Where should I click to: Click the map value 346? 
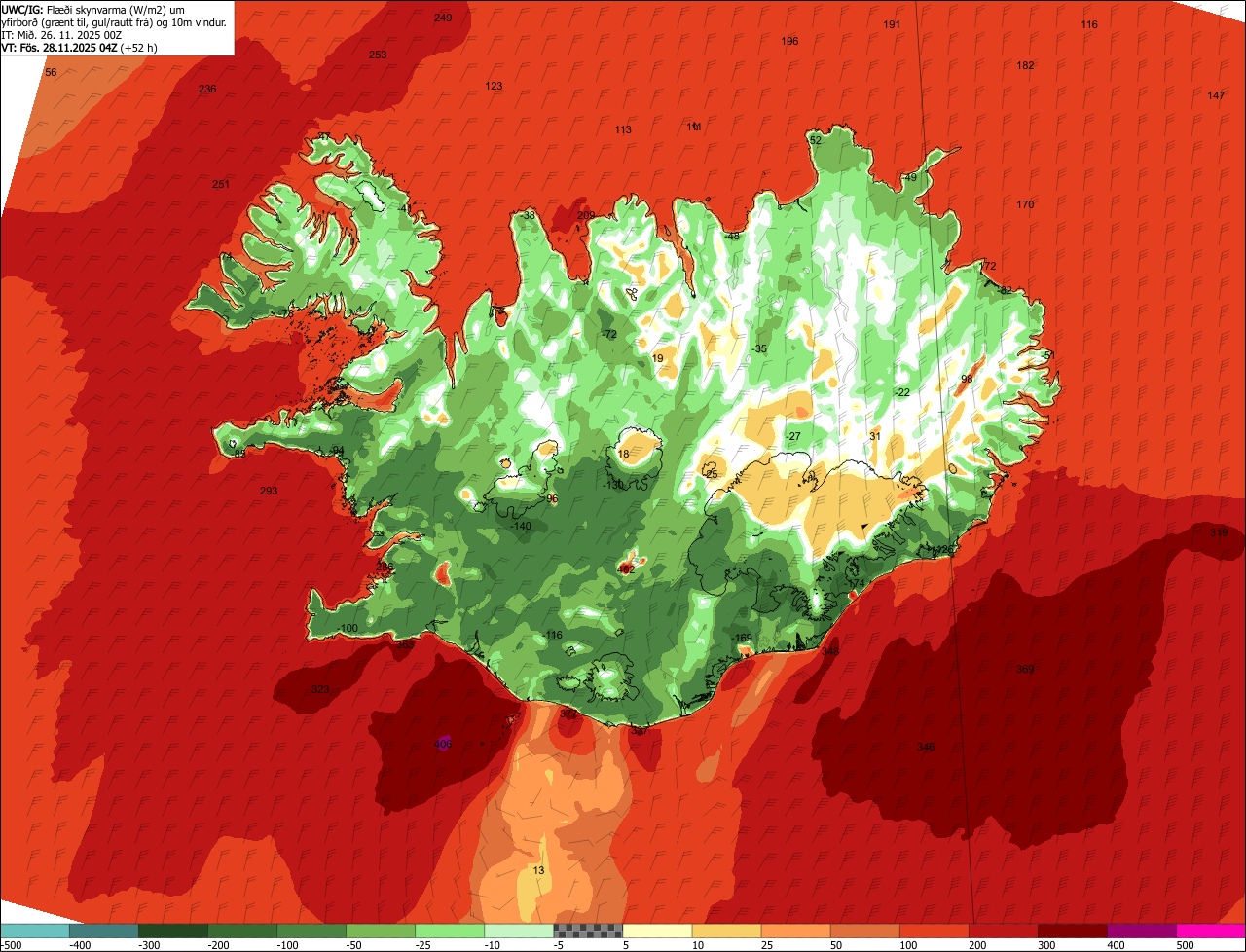[x=926, y=748]
